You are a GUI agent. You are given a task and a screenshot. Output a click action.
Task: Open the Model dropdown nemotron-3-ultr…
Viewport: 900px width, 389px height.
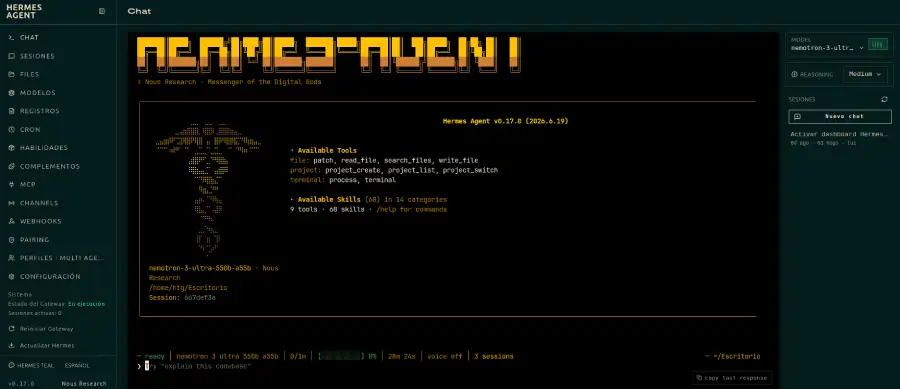[827, 48]
